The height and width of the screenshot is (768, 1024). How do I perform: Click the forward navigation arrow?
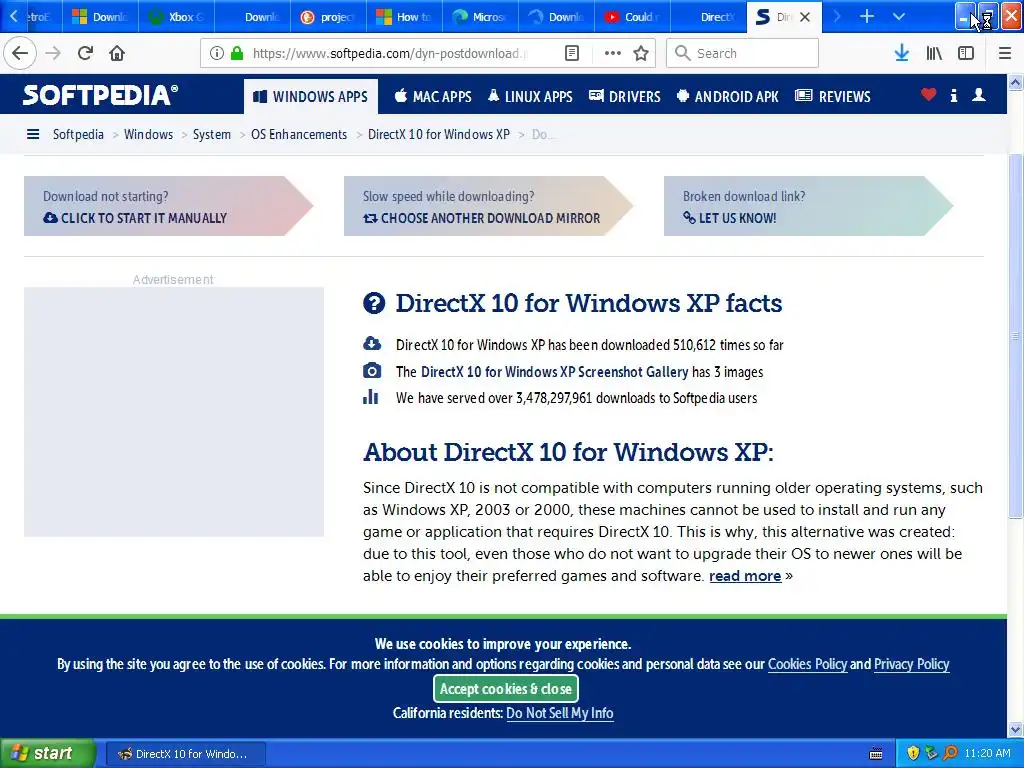click(x=53, y=53)
